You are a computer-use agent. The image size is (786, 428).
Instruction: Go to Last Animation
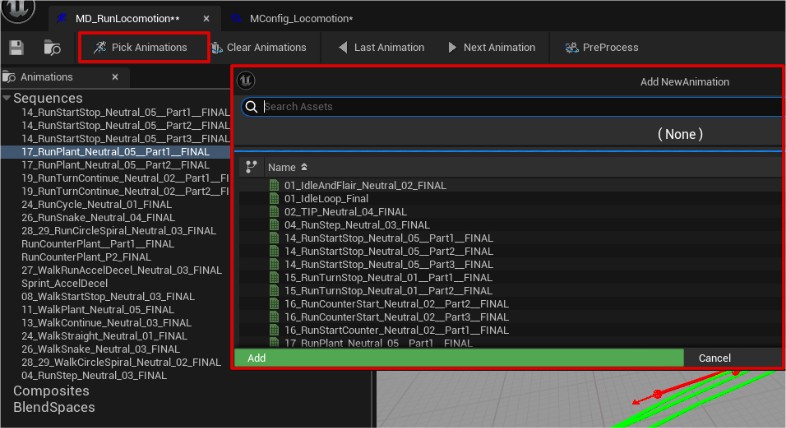[381, 47]
